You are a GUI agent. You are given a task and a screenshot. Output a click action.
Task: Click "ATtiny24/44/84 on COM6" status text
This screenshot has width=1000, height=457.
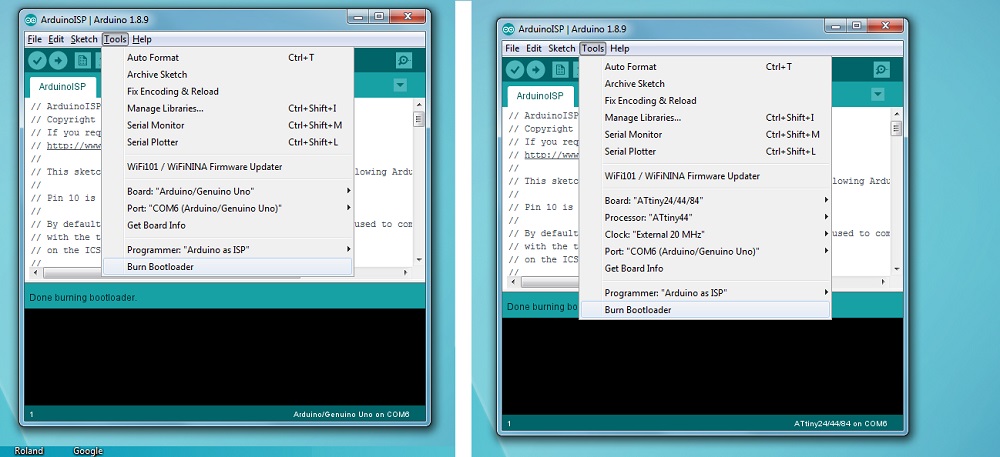(840, 424)
